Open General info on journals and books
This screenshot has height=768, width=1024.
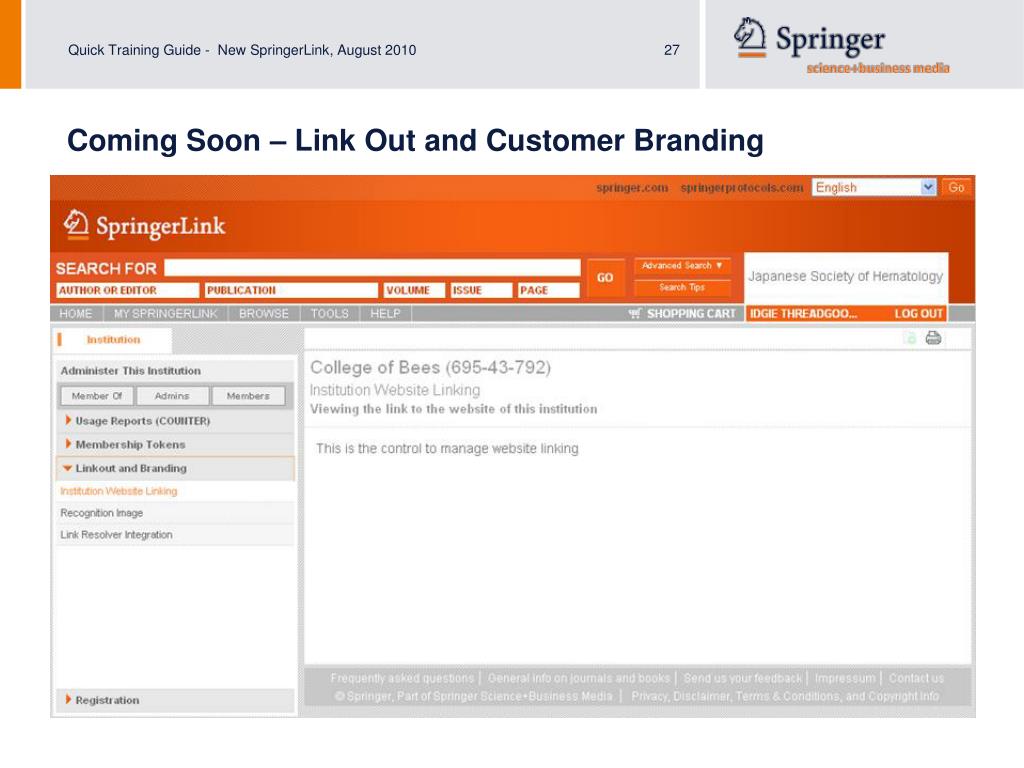click(579, 679)
